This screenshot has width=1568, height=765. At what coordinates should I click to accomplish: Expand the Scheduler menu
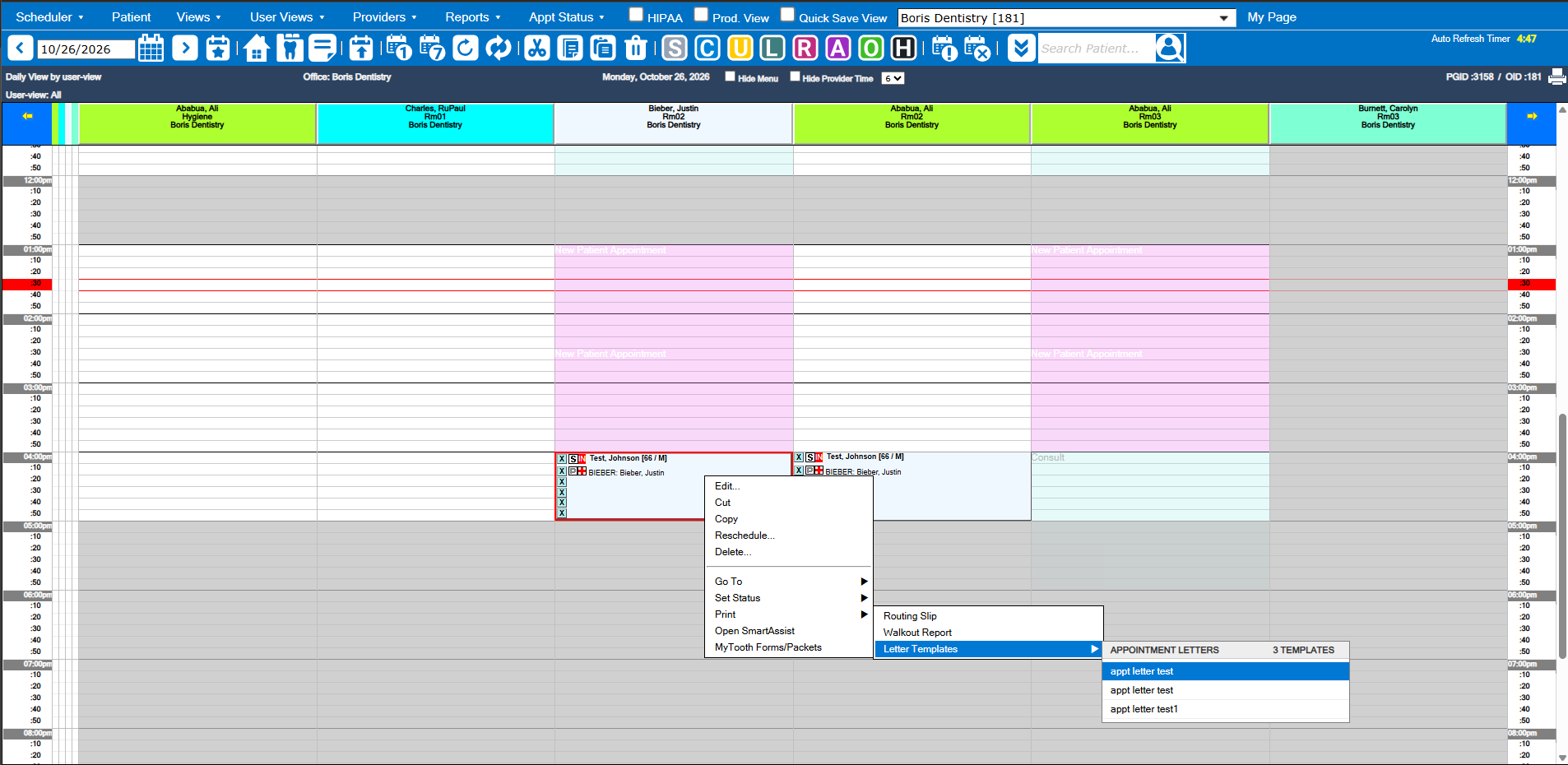point(49,16)
